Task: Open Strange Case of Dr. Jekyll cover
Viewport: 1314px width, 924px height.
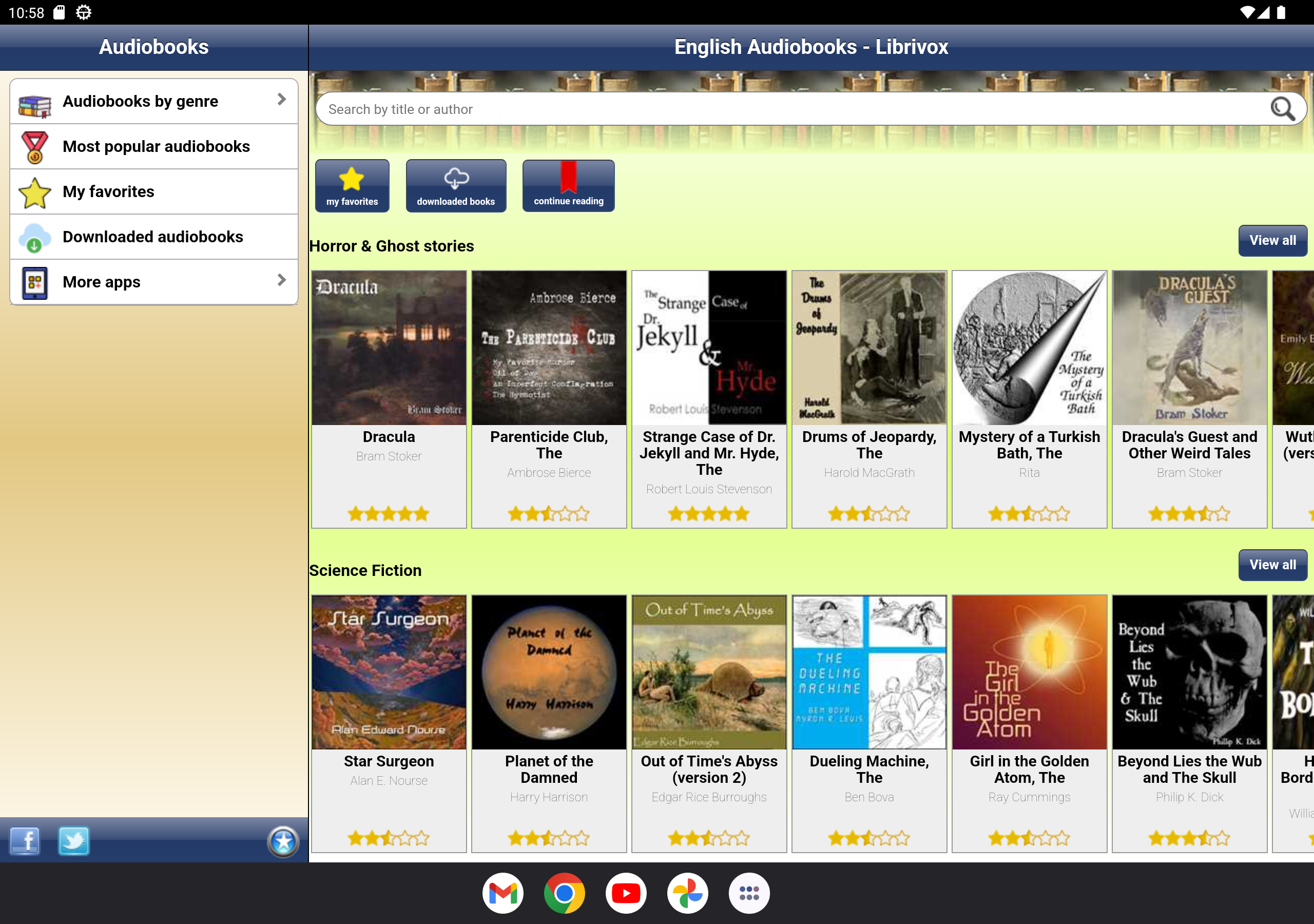Action: 709,348
